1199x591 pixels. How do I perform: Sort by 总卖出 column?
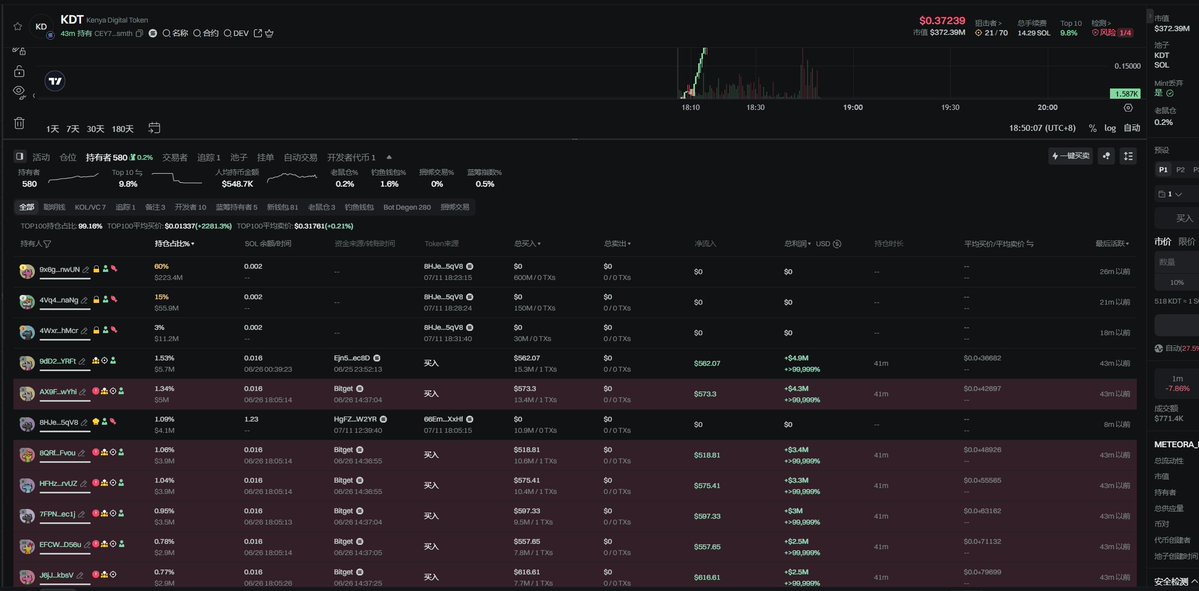[617, 244]
